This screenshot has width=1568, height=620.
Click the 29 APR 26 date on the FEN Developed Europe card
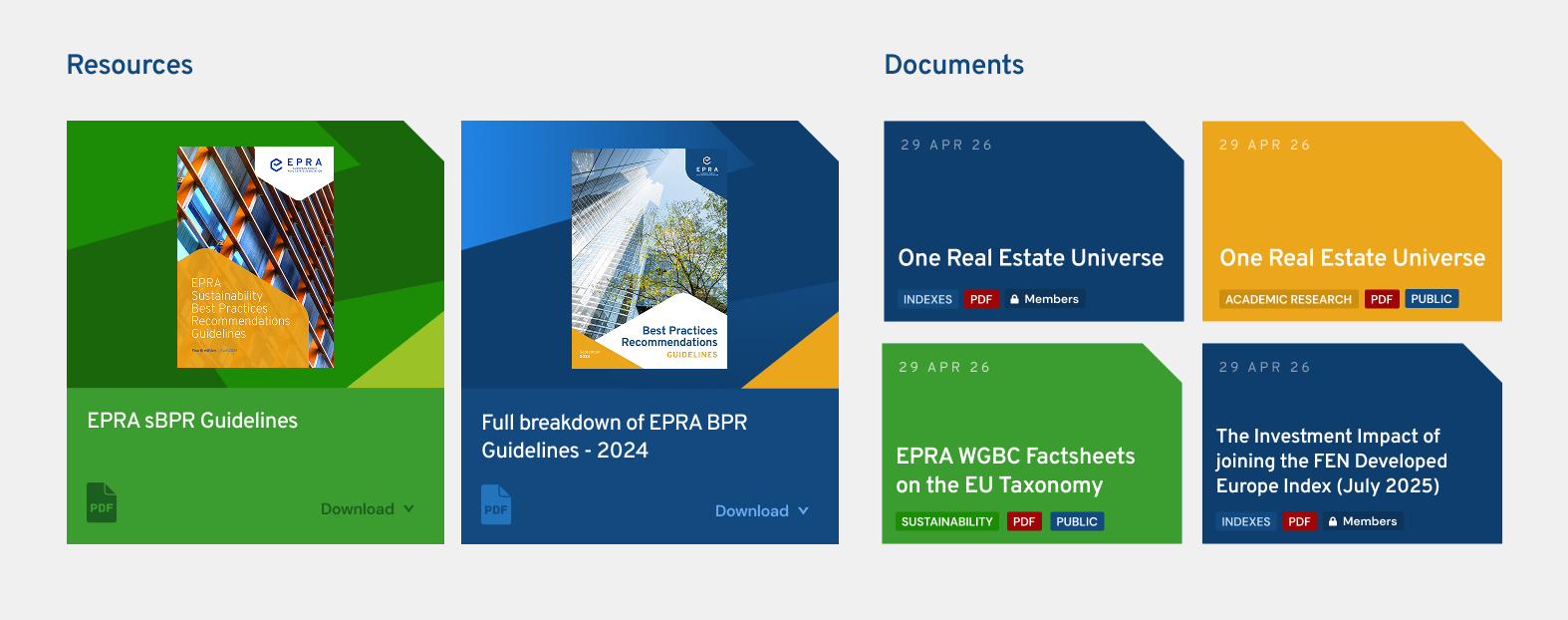[x=1265, y=367]
